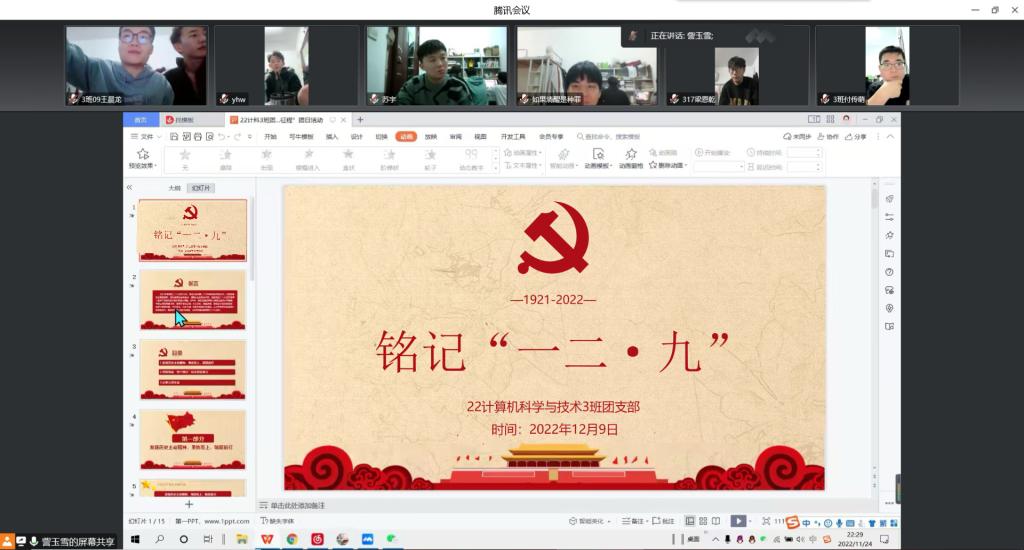
Task: Click the WPS icon in the taskbar
Action: click(x=267, y=540)
